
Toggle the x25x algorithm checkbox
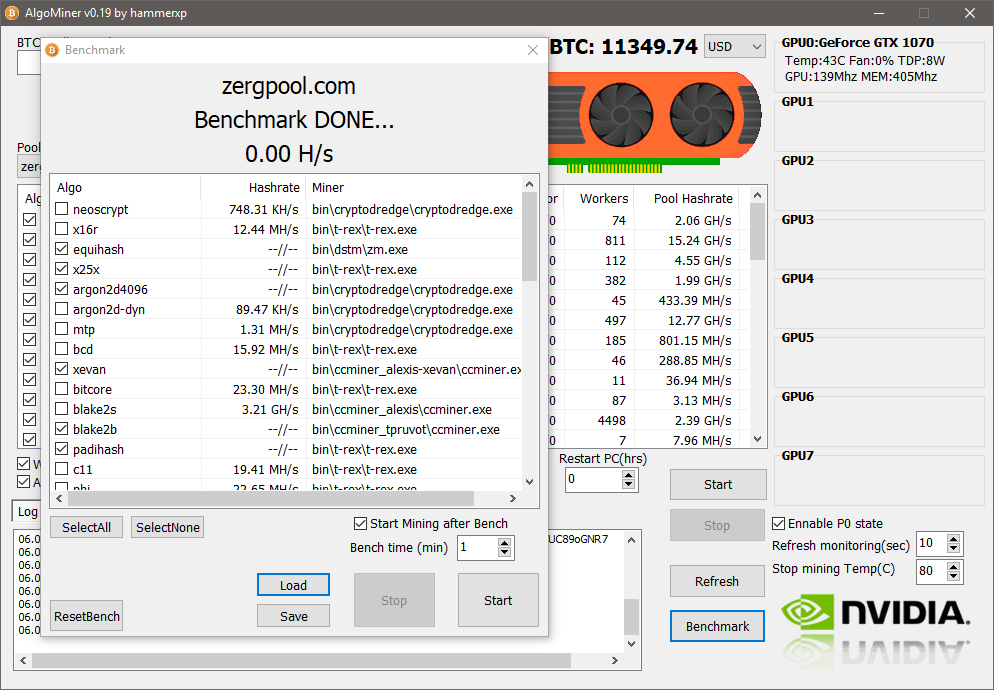click(x=61, y=269)
